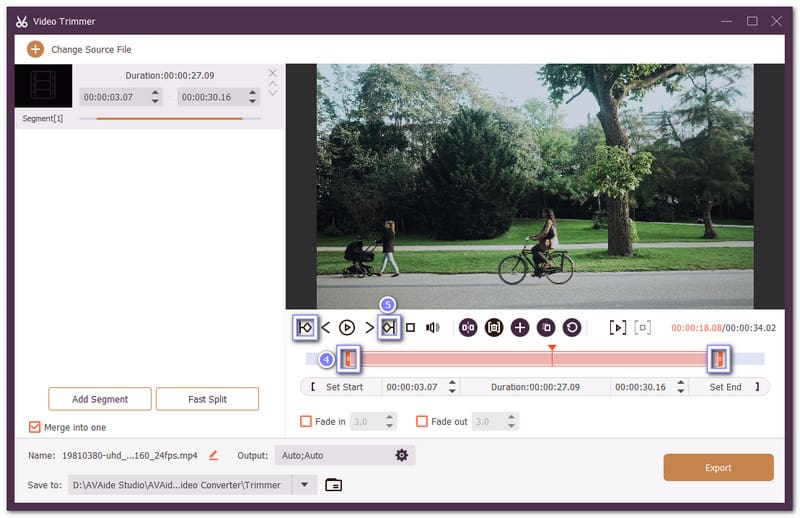Click the Export button
This screenshot has height=518, width=800.
point(718,467)
